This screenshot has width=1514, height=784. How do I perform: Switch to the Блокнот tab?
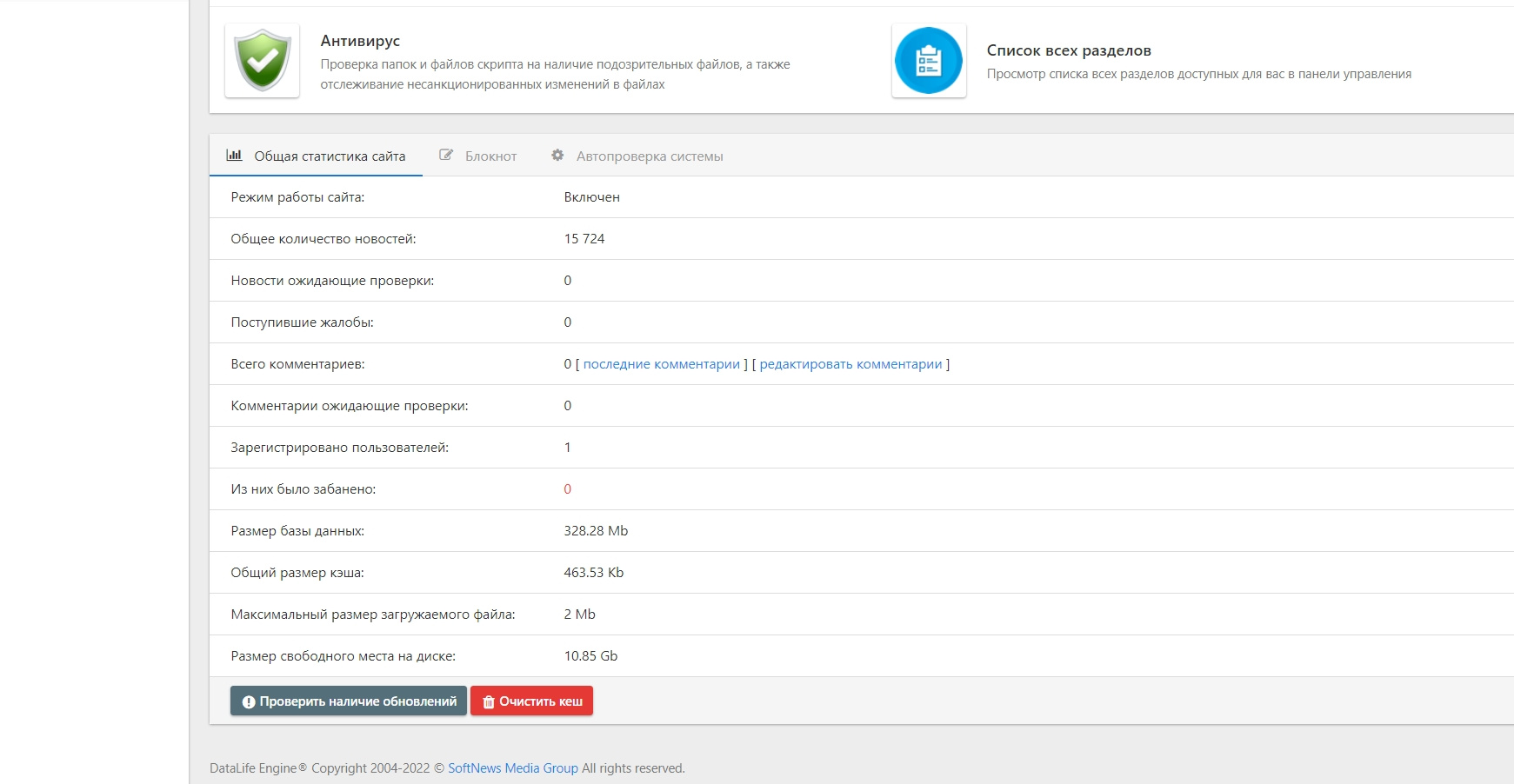tap(478, 156)
